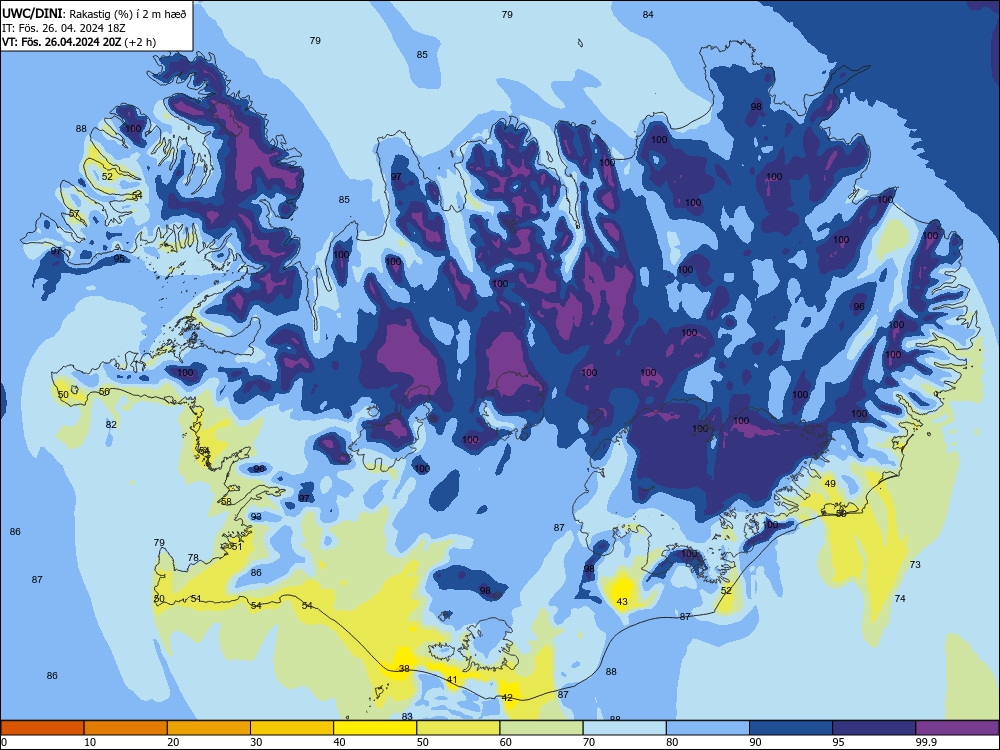The height and width of the screenshot is (750, 1000).
Task: Click the dark orange 0–10 legend swatch
Action: tap(42, 728)
